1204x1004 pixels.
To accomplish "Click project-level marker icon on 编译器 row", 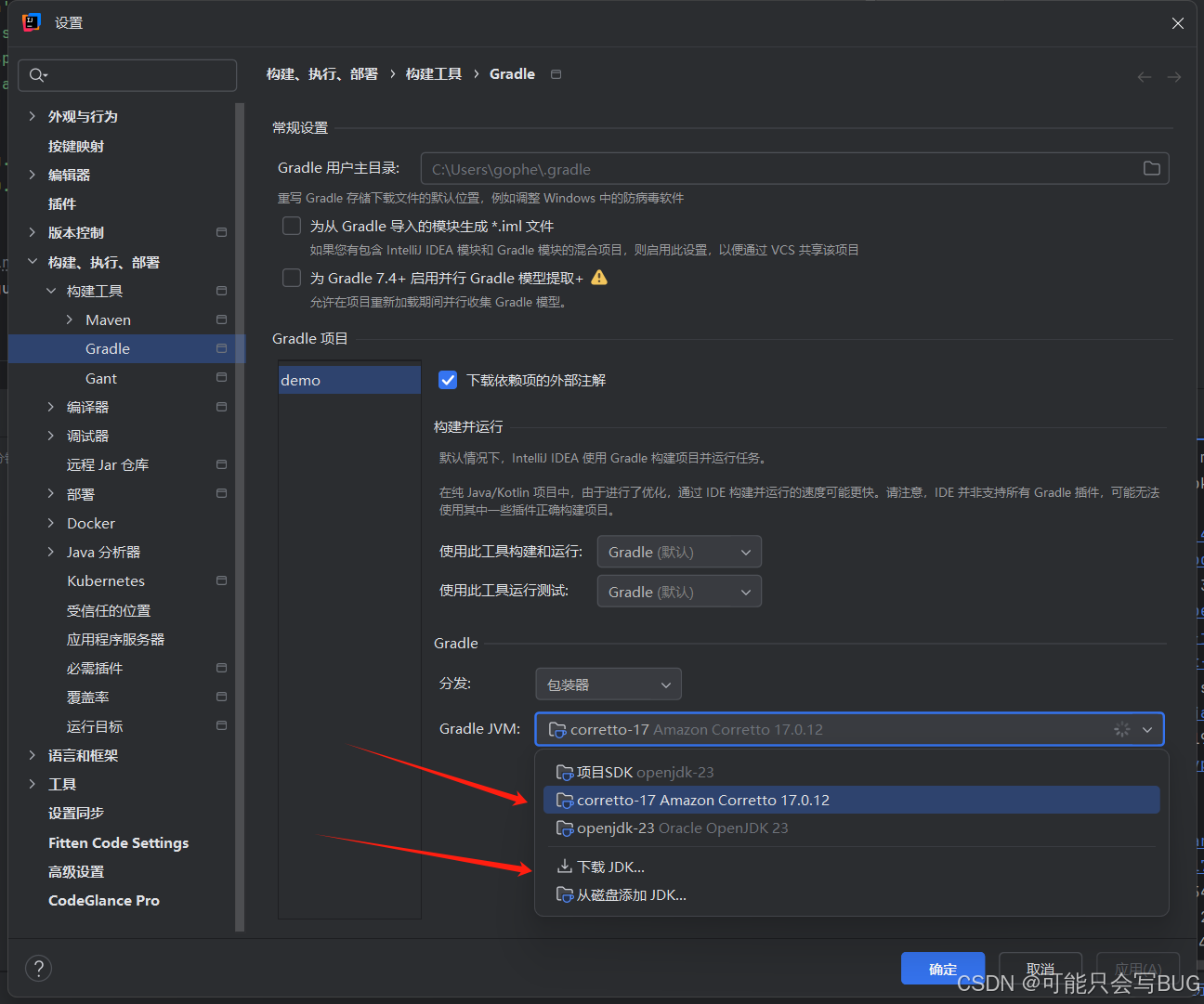I will 221,407.
